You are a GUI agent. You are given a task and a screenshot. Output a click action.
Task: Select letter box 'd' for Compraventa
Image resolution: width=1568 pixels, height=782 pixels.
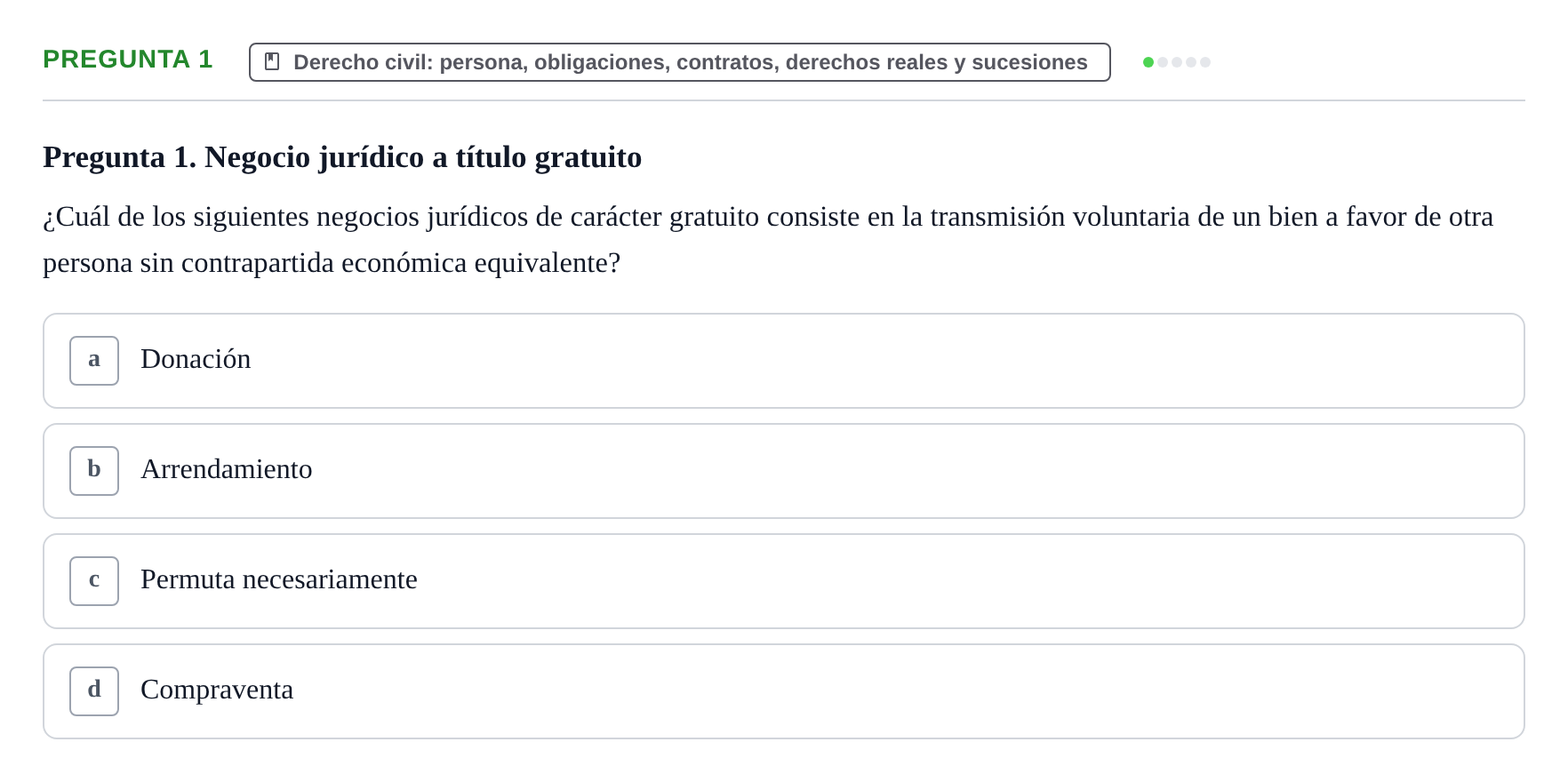94,691
